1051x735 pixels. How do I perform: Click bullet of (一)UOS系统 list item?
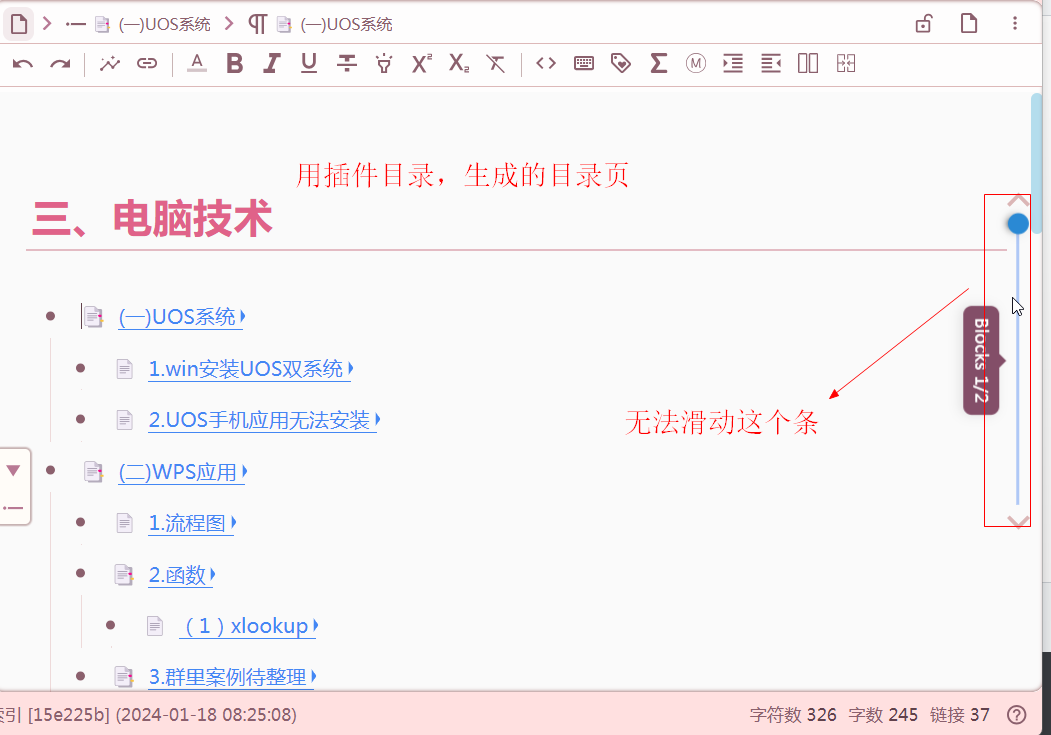(x=50, y=316)
